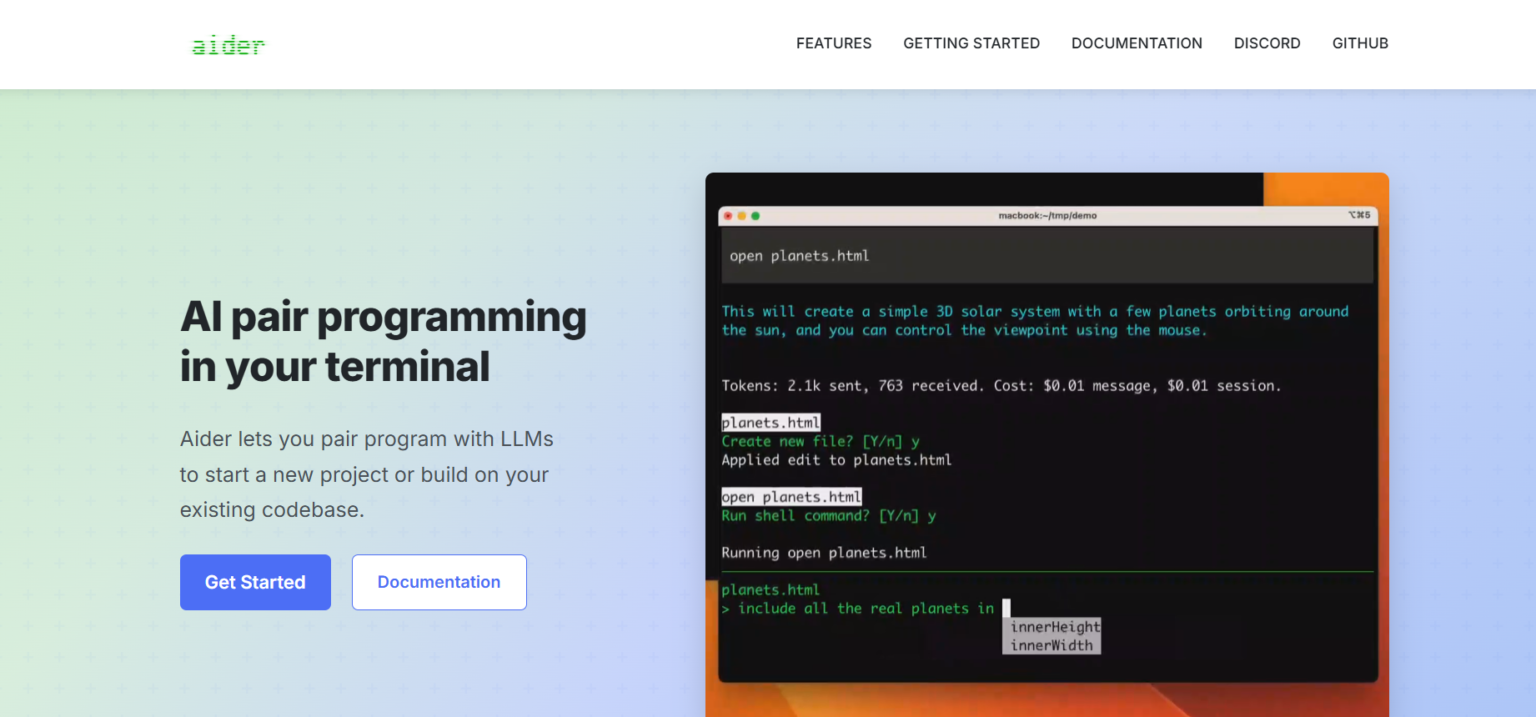The image size is (1536, 717).
Task: Click the blue Get Started button
Action: (x=255, y=582)
